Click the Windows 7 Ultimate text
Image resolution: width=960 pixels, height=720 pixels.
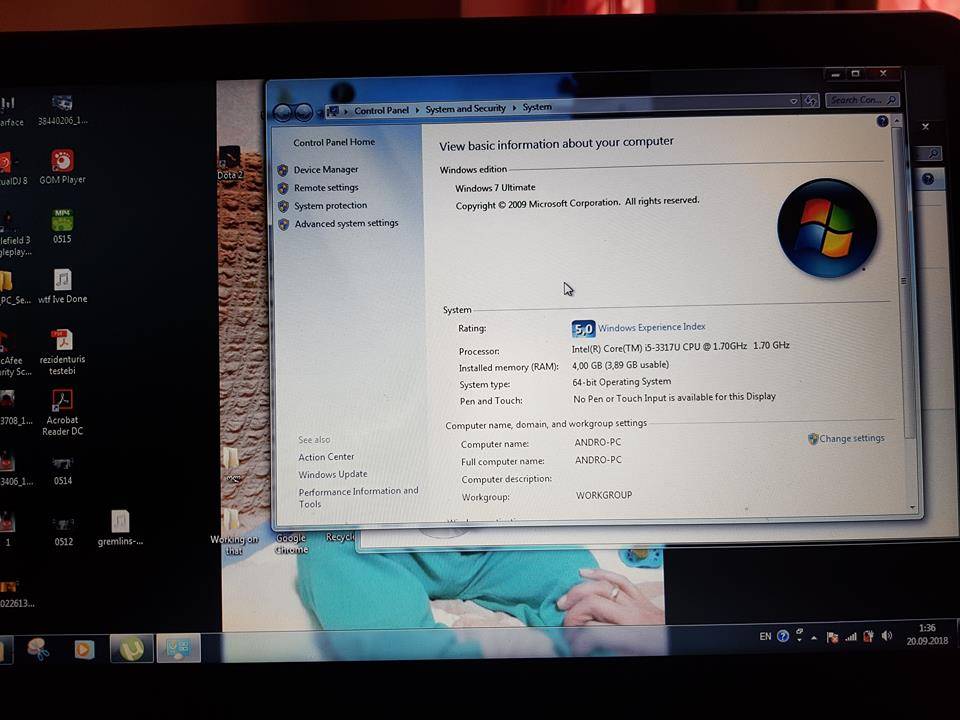point(495,187)
